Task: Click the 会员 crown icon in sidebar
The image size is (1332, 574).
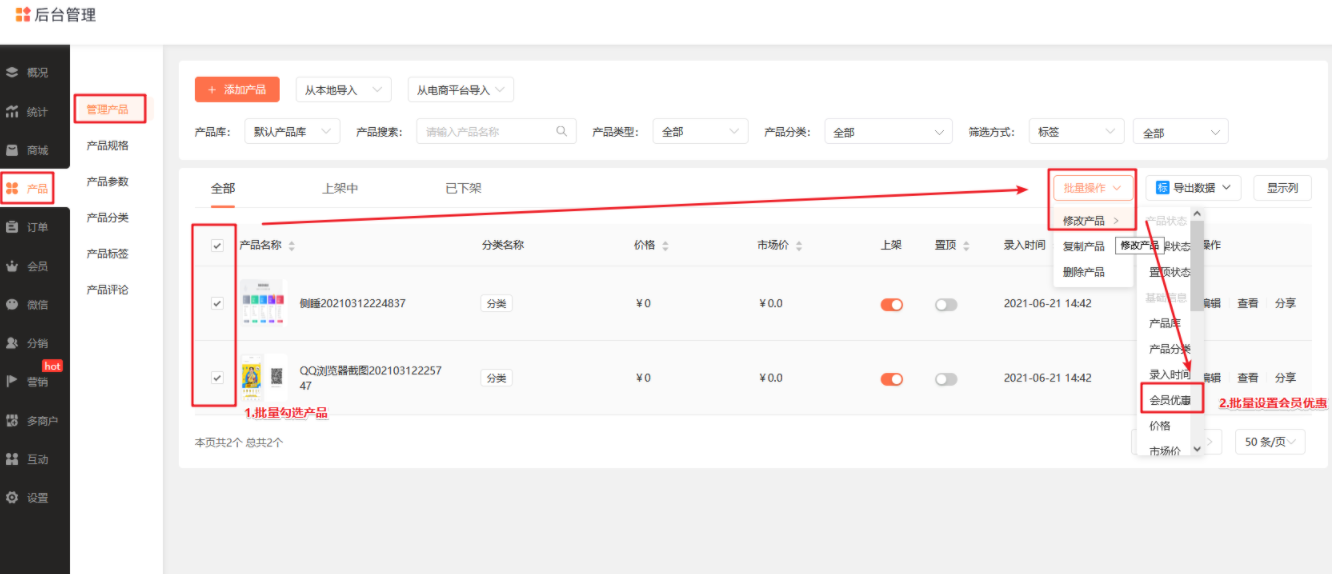Action: tap(12, 266)
